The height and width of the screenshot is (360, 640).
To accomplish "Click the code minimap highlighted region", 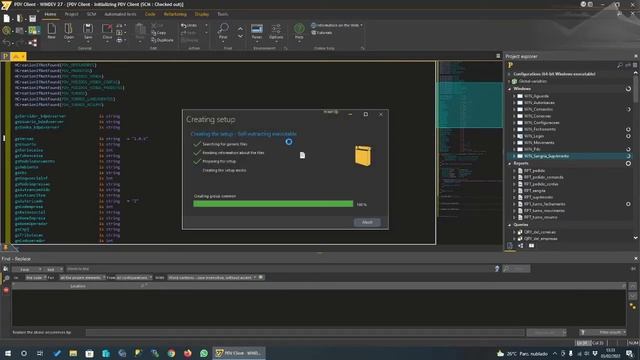I will point(470,105).
